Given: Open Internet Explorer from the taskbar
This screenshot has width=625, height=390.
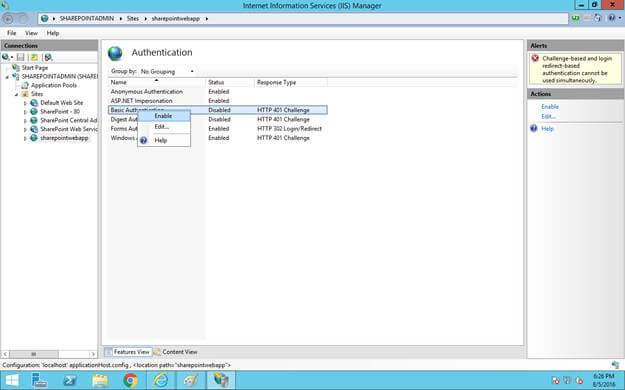Looking at the screenshot, I should [x=160, y=380].
